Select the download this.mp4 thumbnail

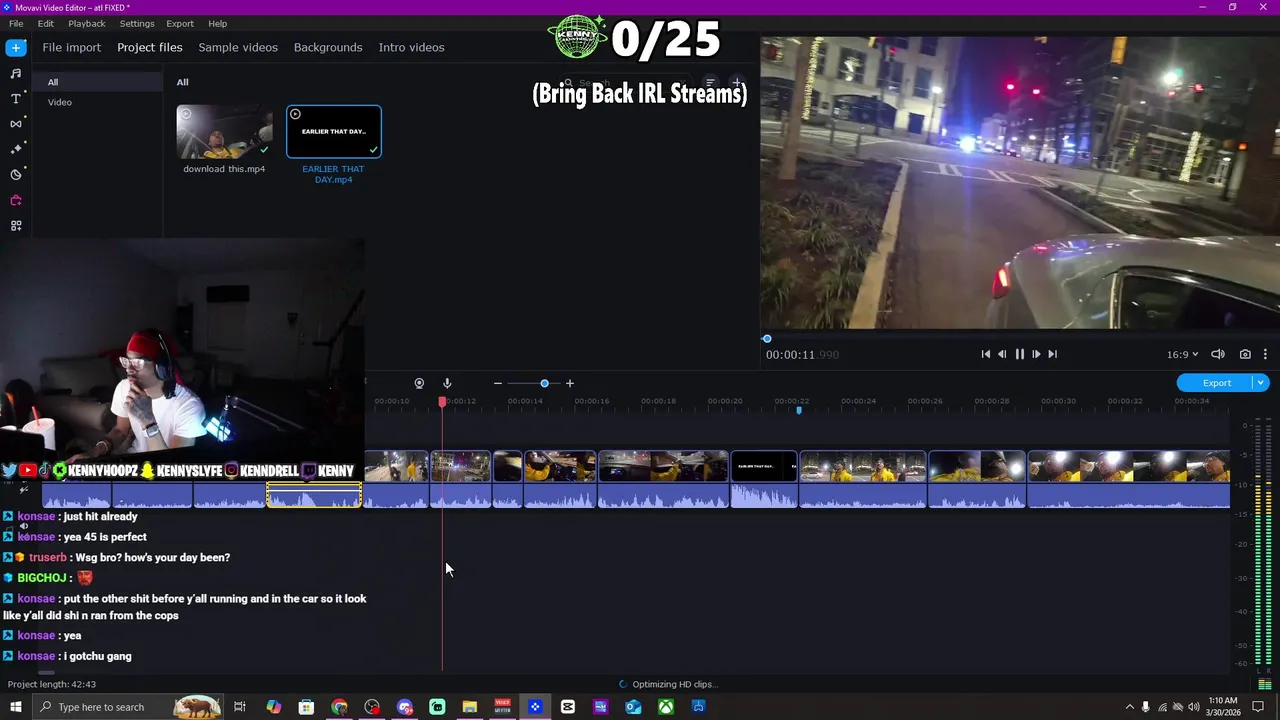click(224, 132)
